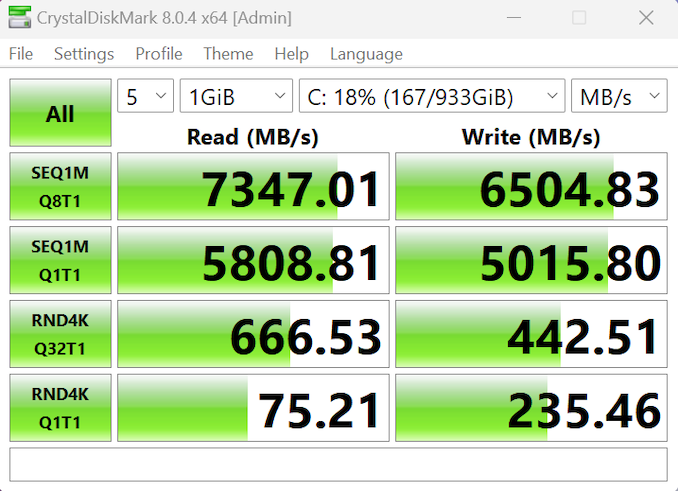Start the SEQ1M Q1T1 test

pyautogui.click(x=60, y=260)
